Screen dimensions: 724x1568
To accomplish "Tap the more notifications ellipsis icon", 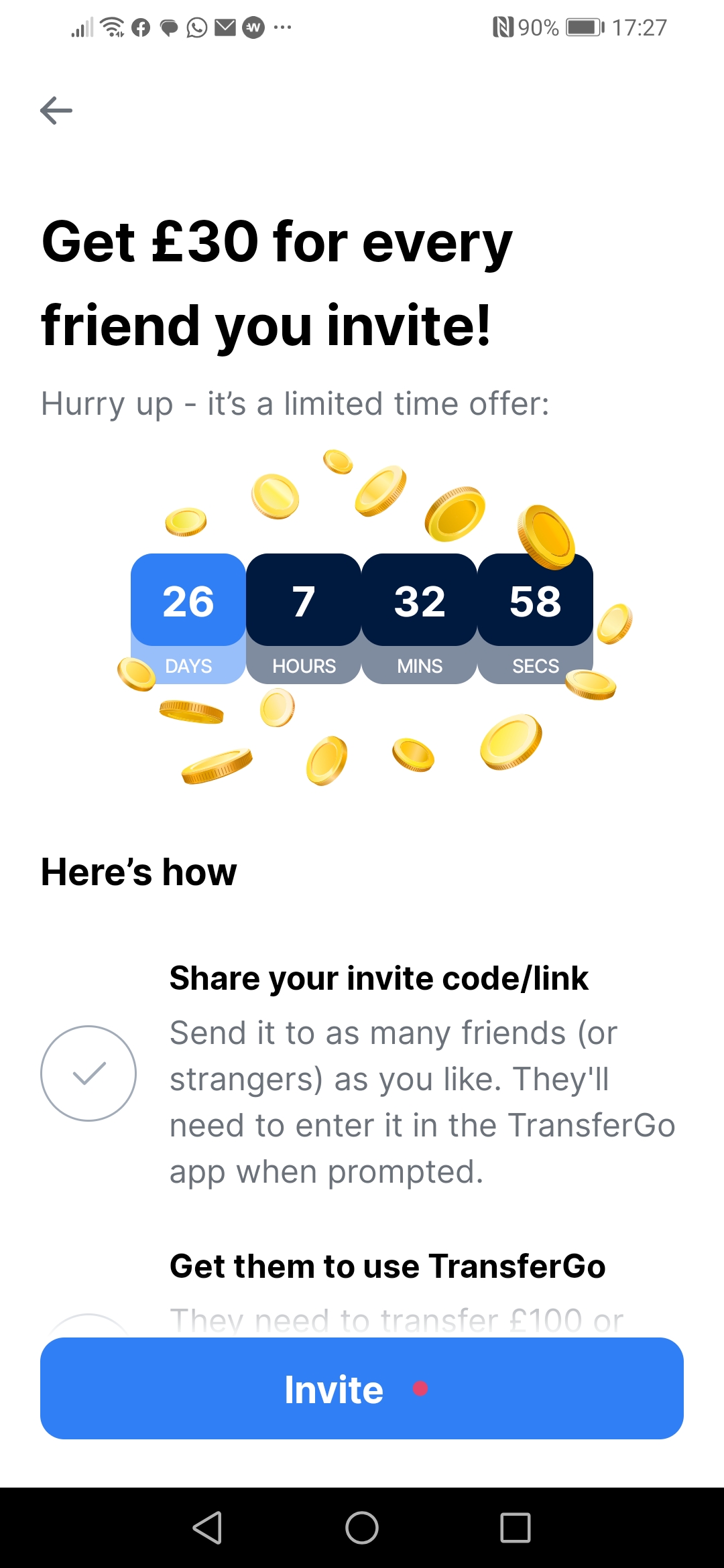I will [x=283, y=27].
